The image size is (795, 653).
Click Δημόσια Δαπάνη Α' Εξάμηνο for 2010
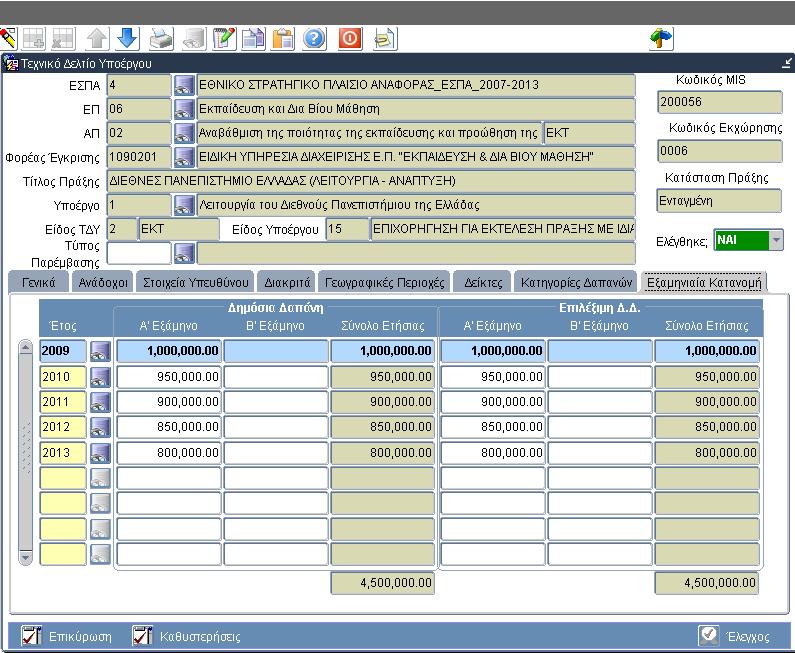click(169, 377)
